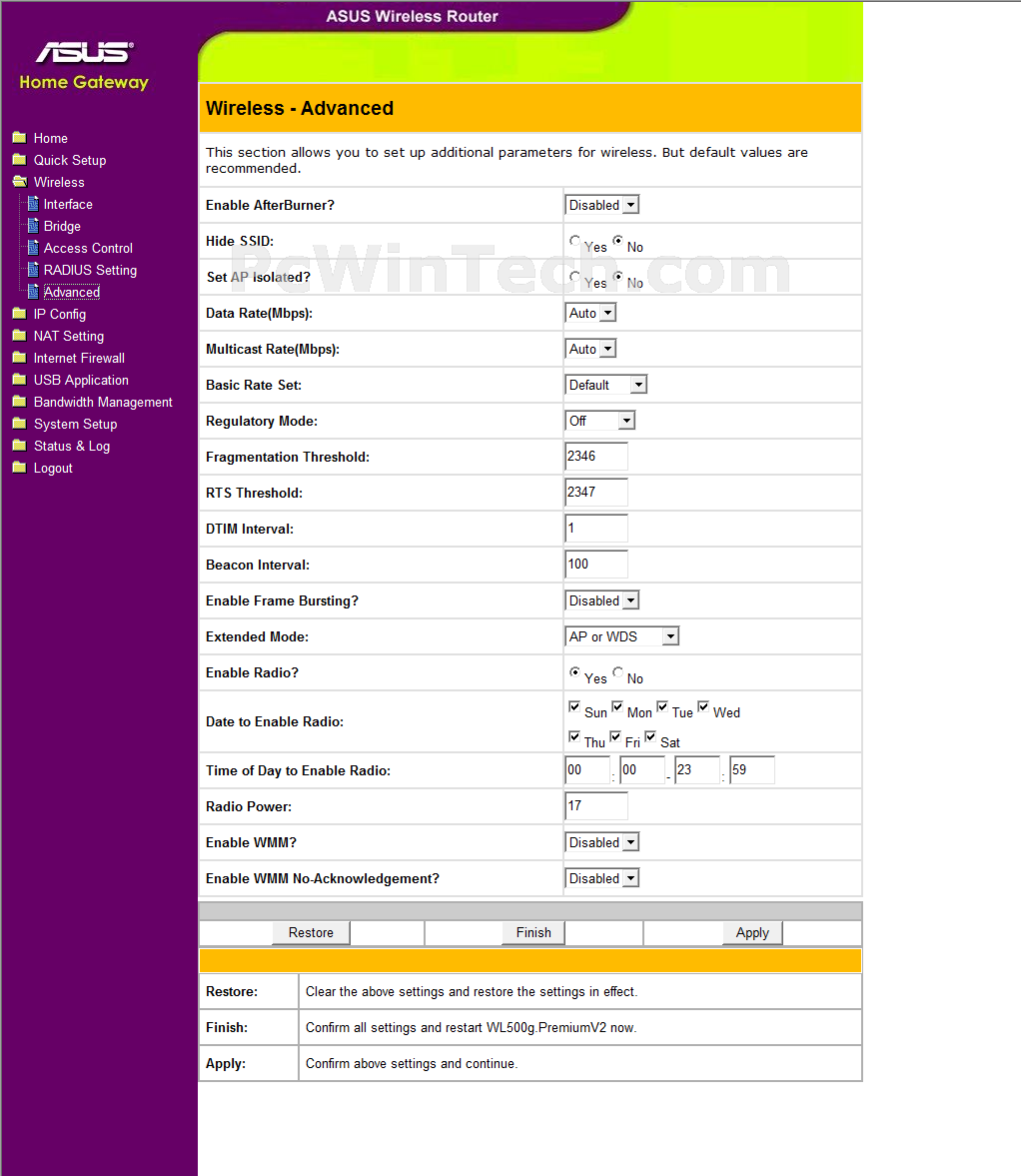Open the Enable Frame Bursting dropdown
This screenshot has width=1021, height=1176.
pos(602,600)
